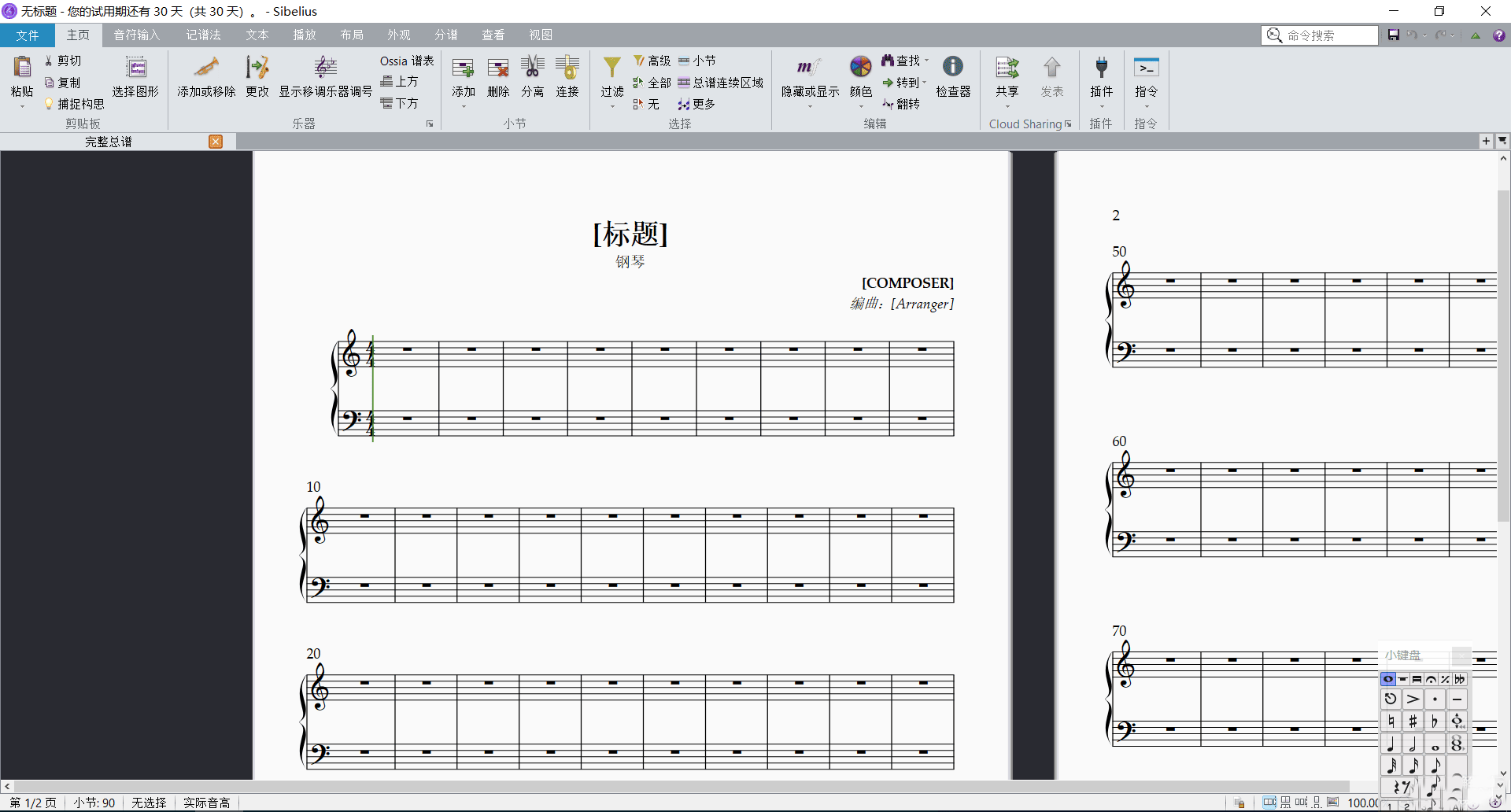Viewport: 1511px width, 812px height.
Task: Save the score with the floppy disk icon
Action: (1394, 35)
